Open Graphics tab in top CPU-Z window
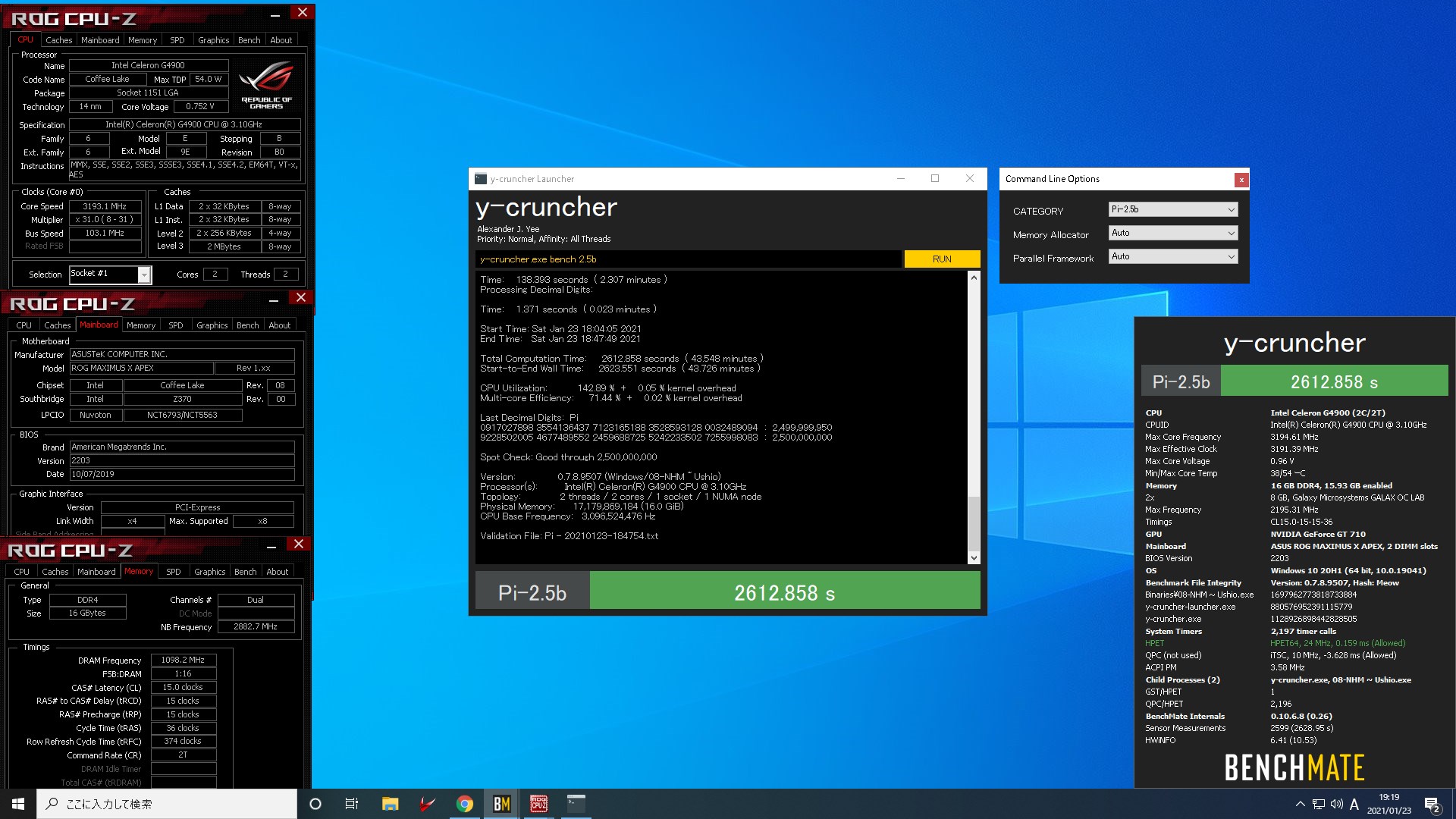1456x819 pixels. pyautogui.click(x=213, y=40)
